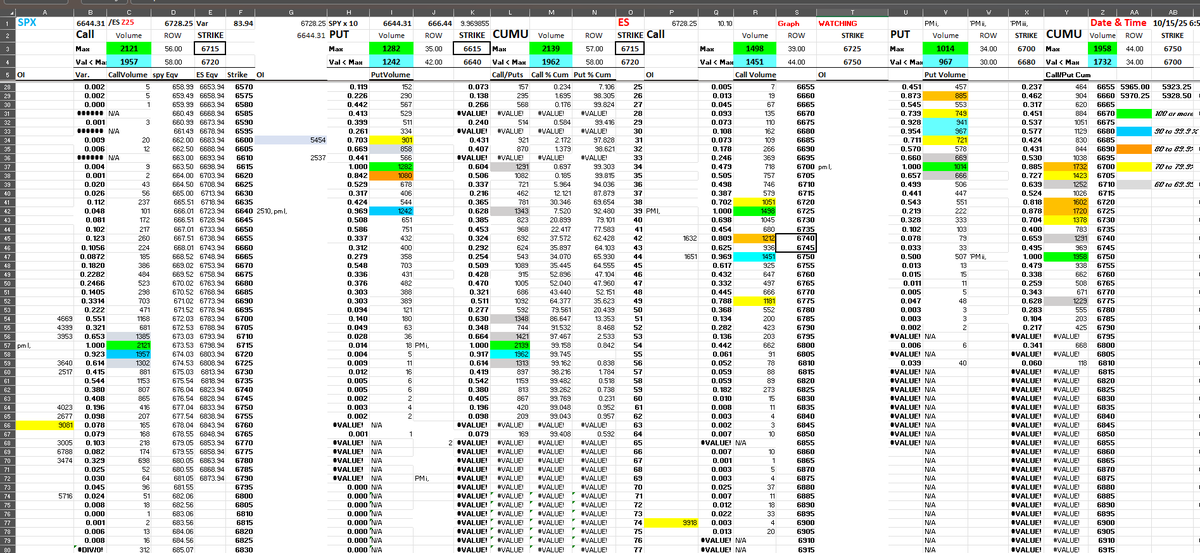Click the yellow 749 put volume cell
1200x553 pixels.
(x=946, y=113)
